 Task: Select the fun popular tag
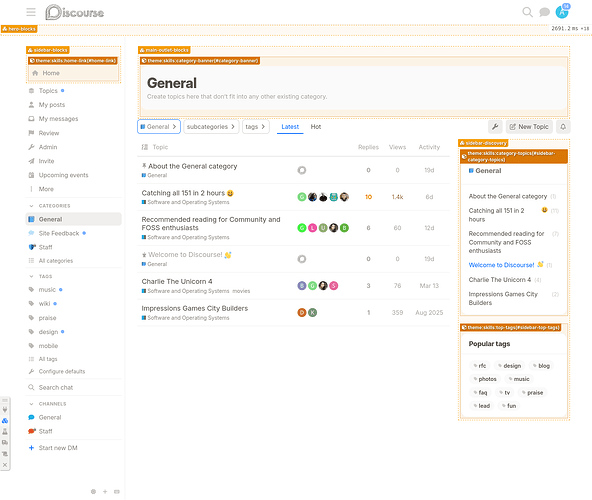pos(509,406)
